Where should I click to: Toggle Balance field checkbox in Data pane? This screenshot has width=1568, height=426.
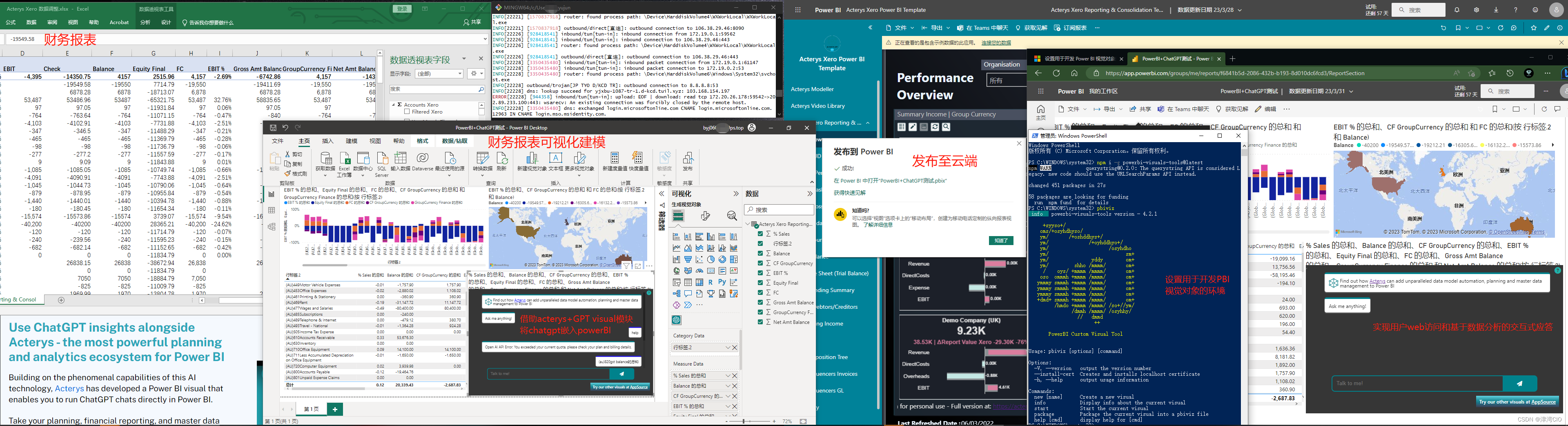(760, 253)
